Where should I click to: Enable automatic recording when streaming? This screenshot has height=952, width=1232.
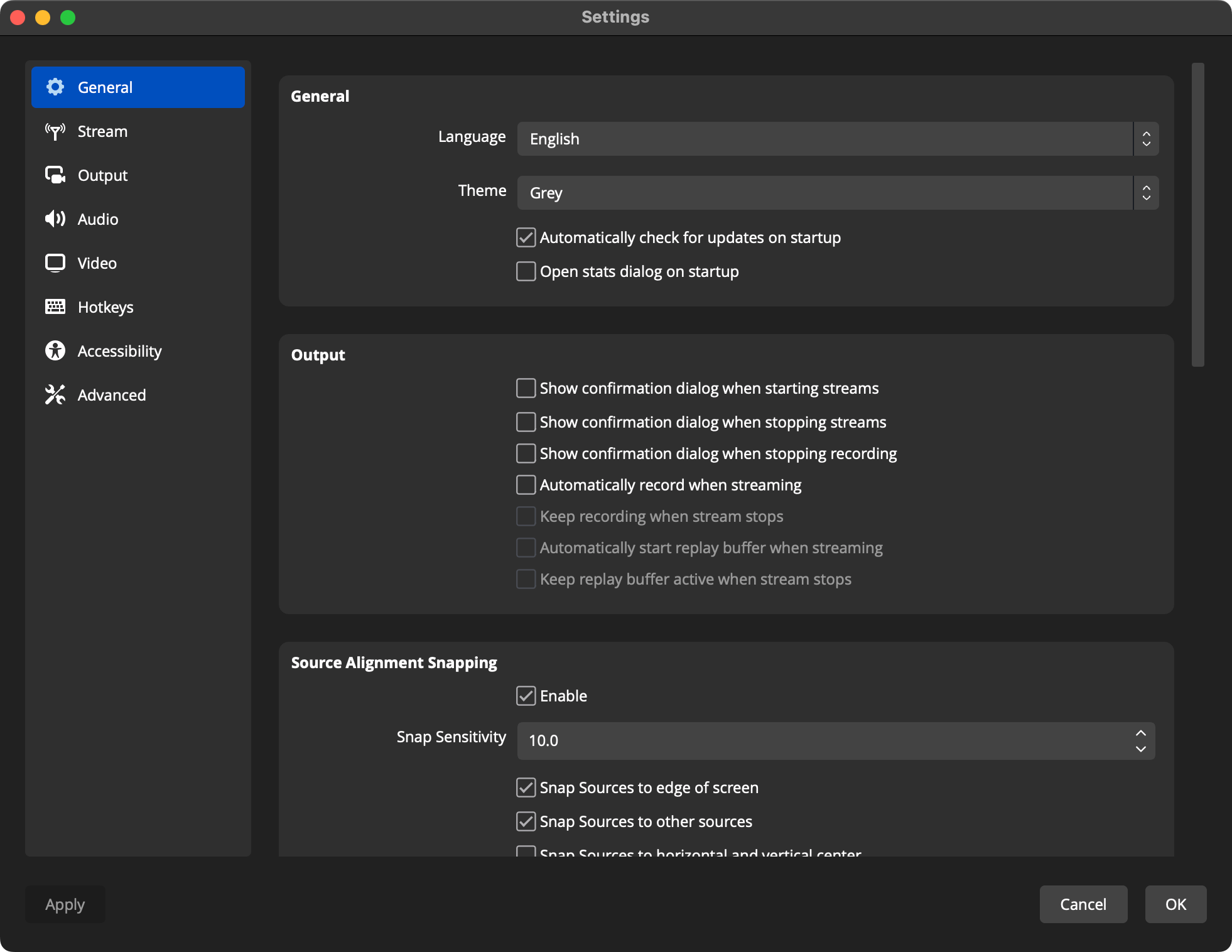[x=526, y=484]
